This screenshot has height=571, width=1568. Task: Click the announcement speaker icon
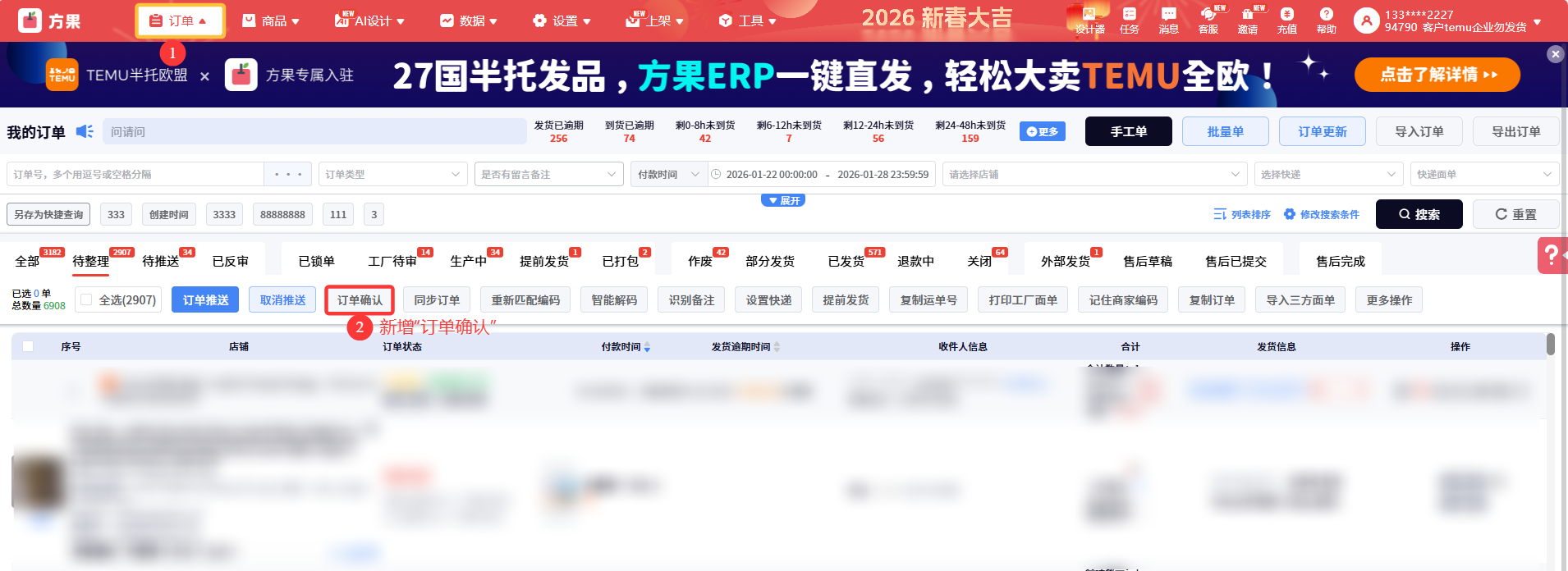[85, 131]
